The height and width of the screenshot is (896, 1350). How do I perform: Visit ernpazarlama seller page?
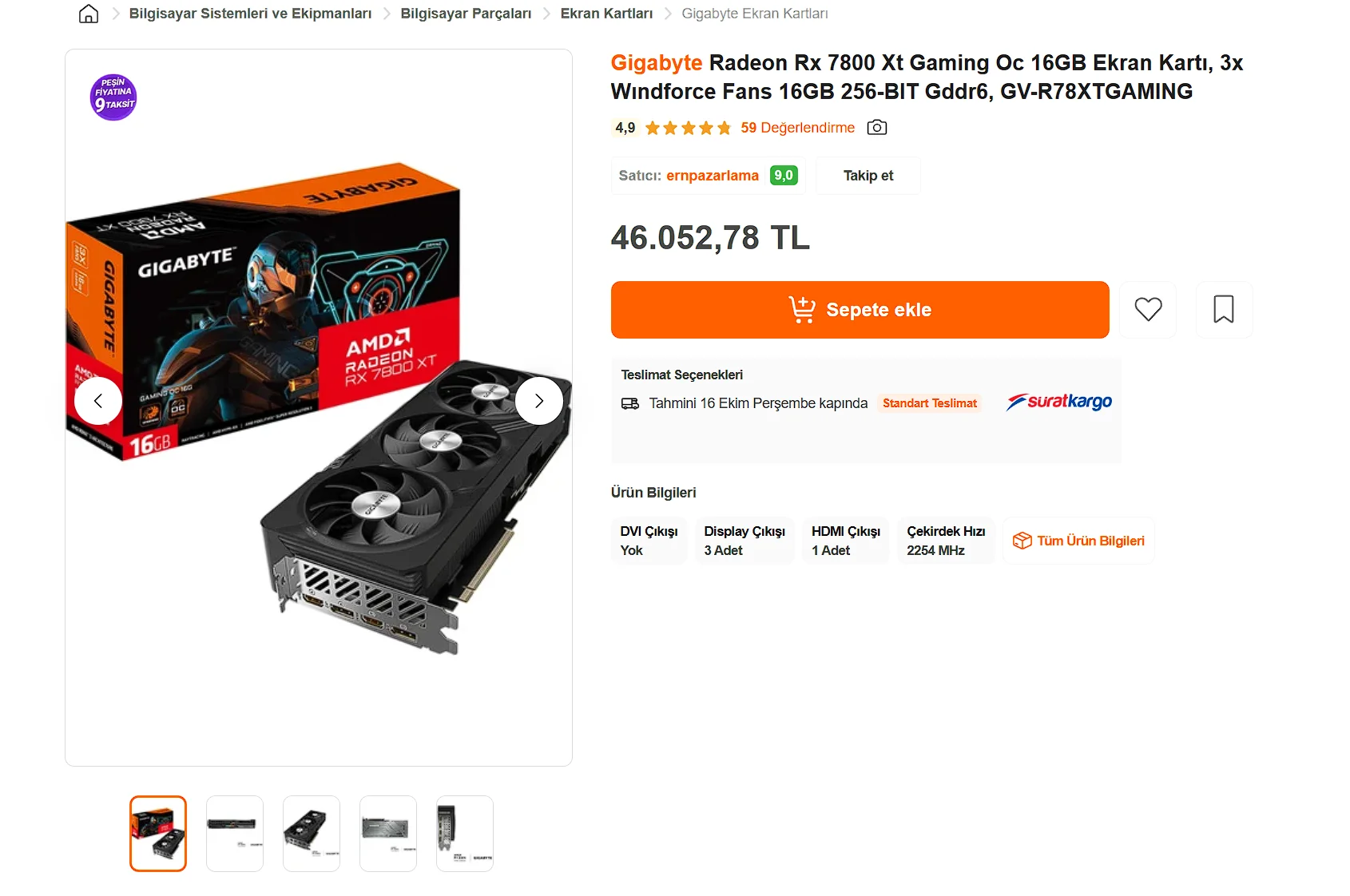click(x=713, y=176)
